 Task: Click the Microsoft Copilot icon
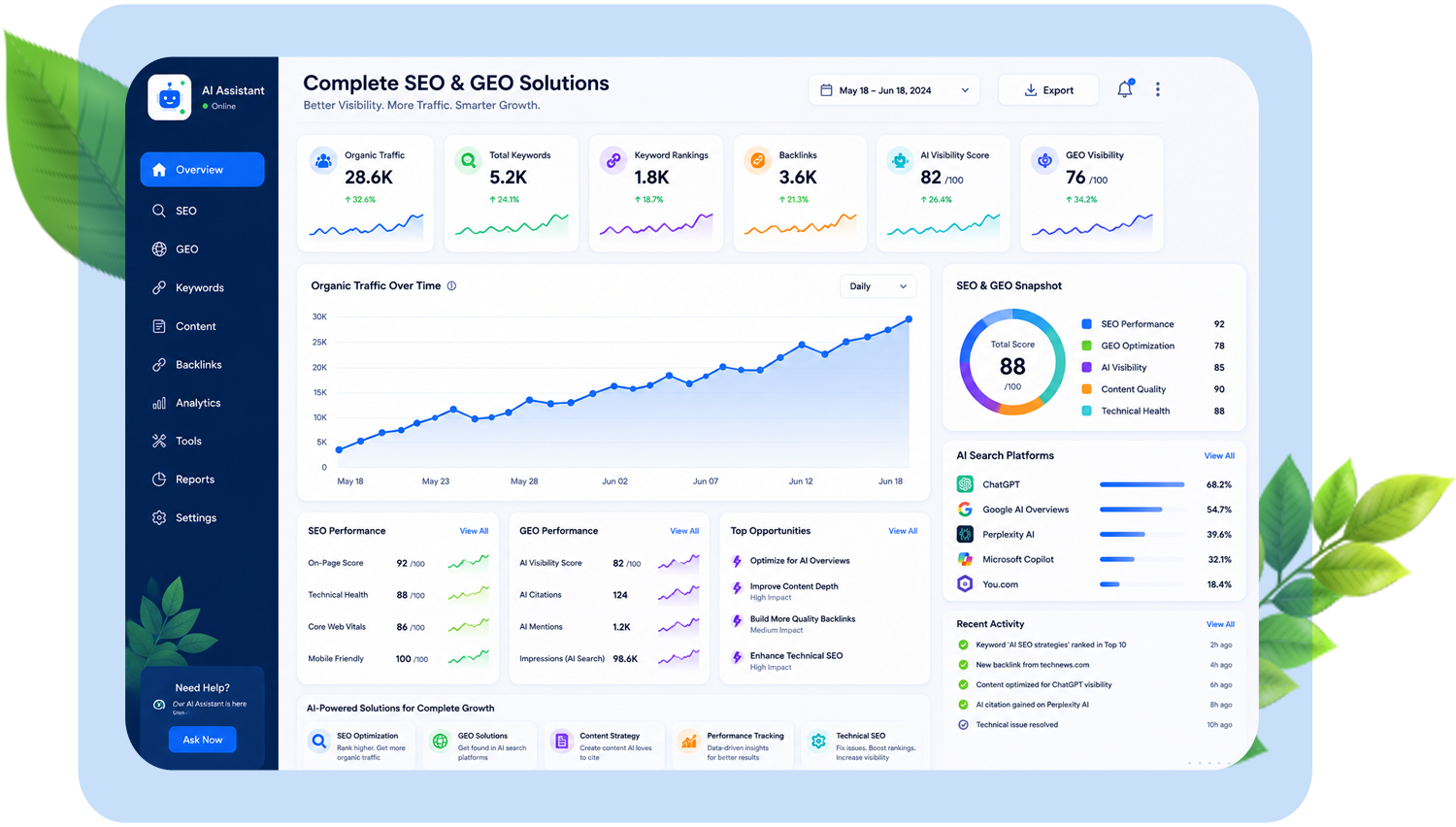tap(965, 559)
